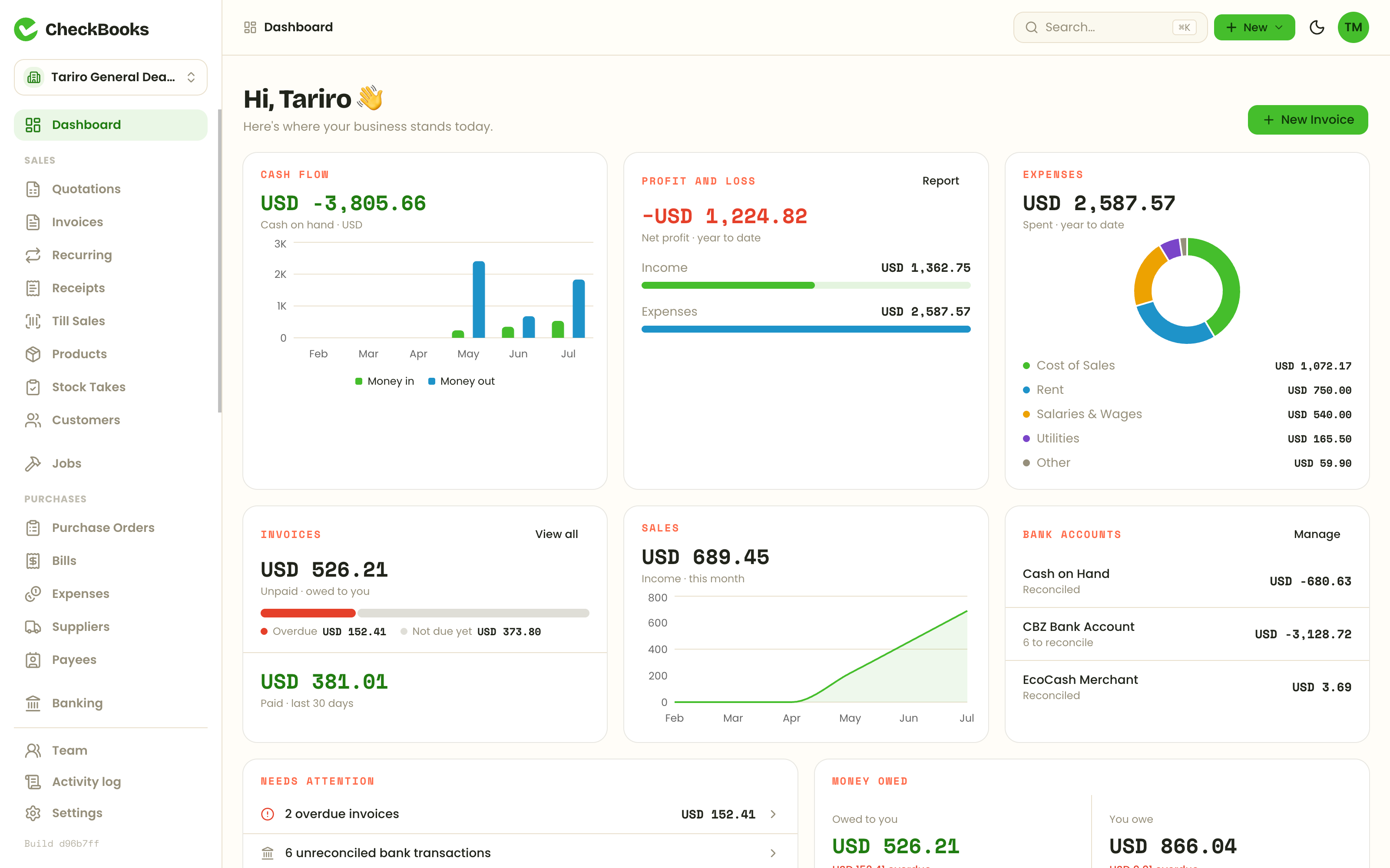The image size is (1390, 868).
Task: Click the Payees contact icon
Action: (x=33, y=660)
